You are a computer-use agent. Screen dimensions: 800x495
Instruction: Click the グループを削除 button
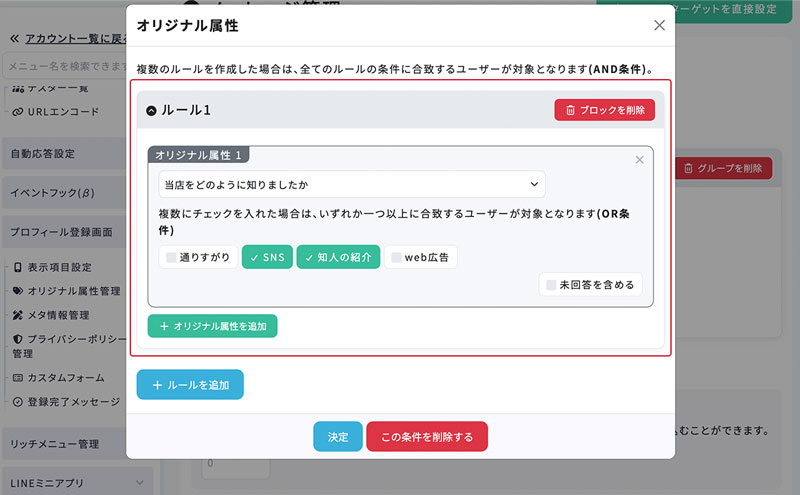724,168
